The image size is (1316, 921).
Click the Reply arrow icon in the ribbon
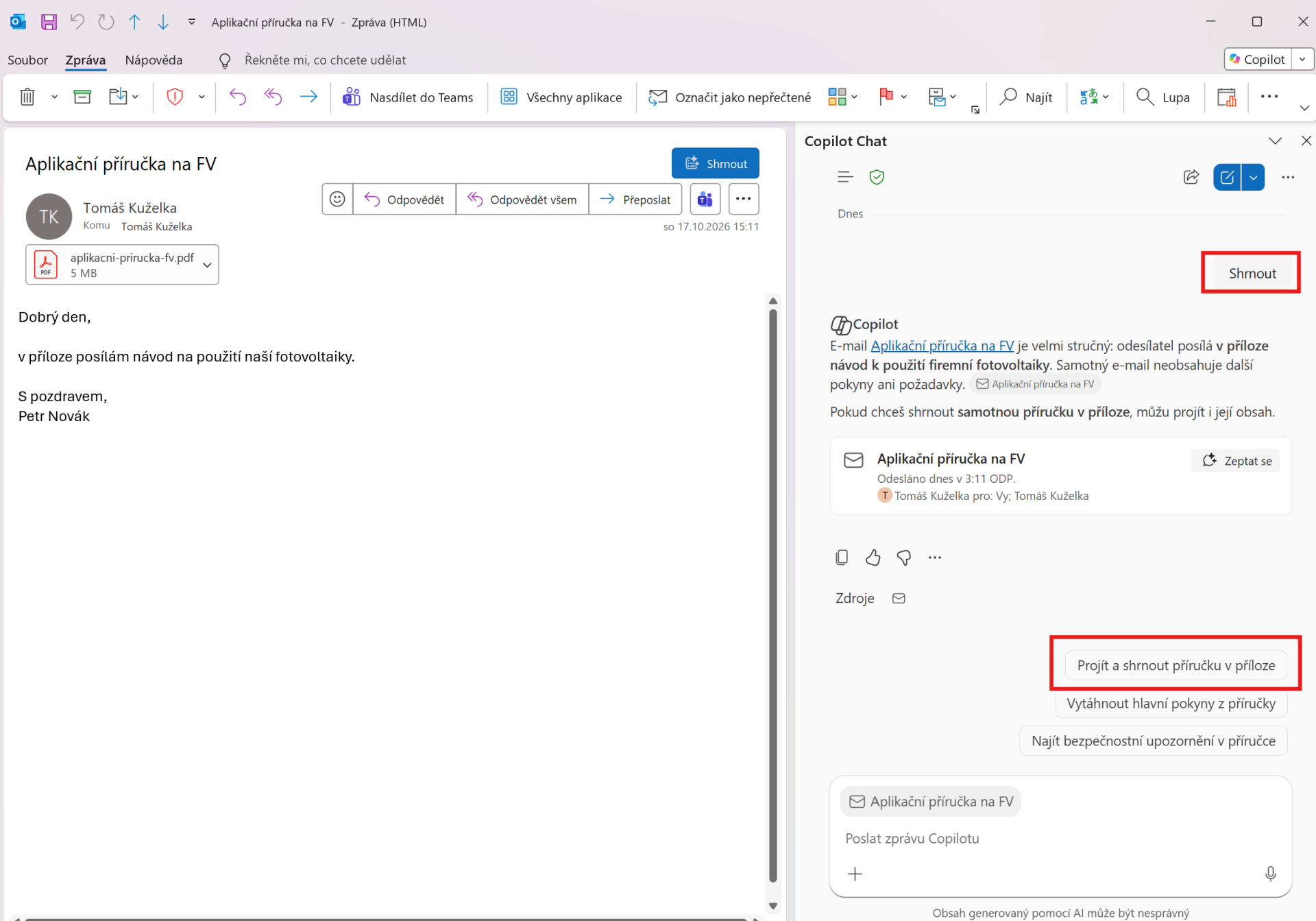point(237,97)
